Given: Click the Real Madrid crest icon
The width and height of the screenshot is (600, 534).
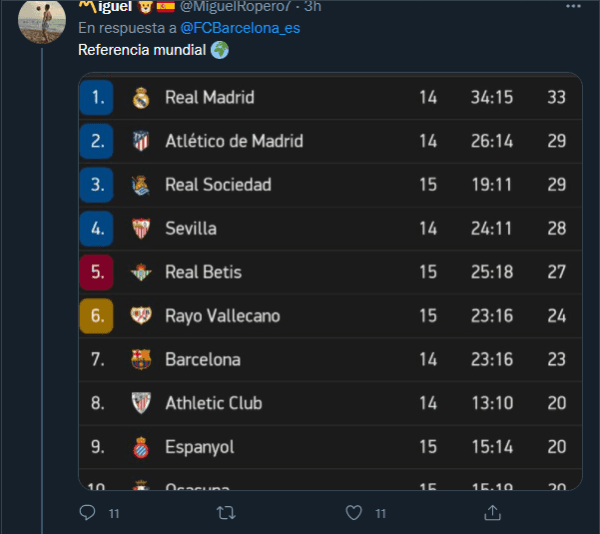Looking at the screenshot, I should pyautogui.click(x=141, y=98).
